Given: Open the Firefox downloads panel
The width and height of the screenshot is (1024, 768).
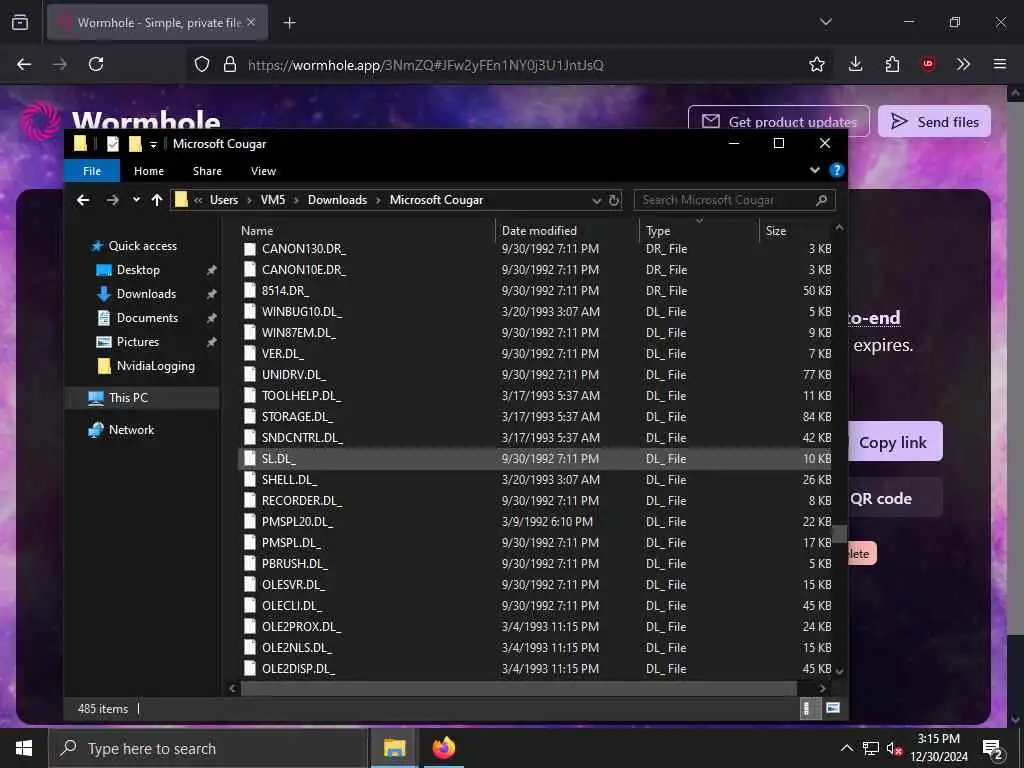Looking at the screenshot, I should [856, 64].
